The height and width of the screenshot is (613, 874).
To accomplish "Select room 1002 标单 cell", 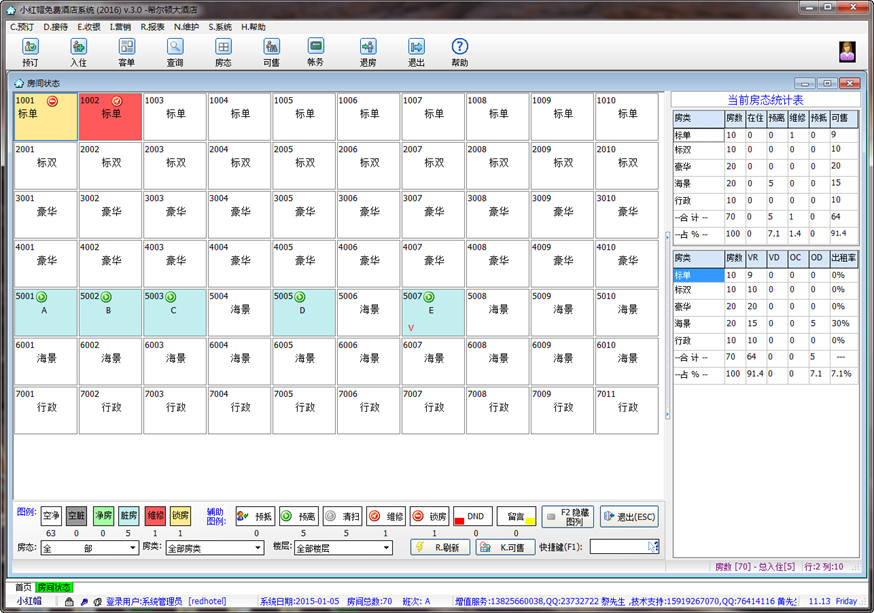I will (109, 116).
